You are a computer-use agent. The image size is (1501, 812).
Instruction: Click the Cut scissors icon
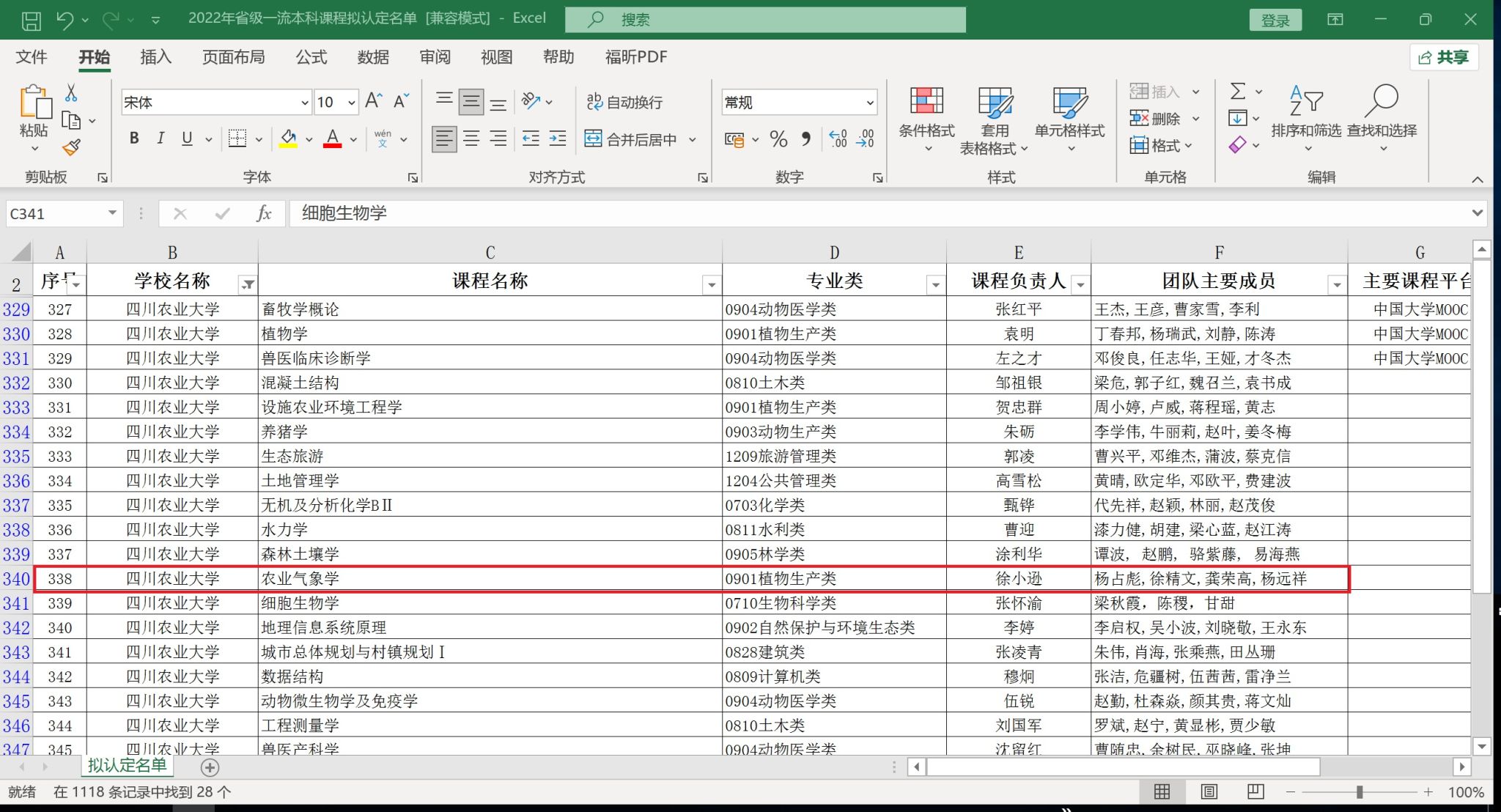pyautogui.click(x=71, y=93)
